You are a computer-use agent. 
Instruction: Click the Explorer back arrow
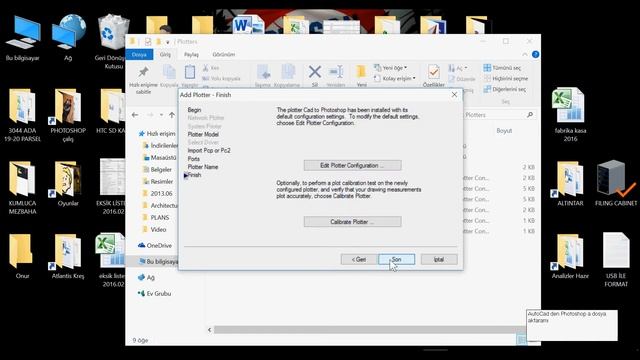tap(135, 115)
